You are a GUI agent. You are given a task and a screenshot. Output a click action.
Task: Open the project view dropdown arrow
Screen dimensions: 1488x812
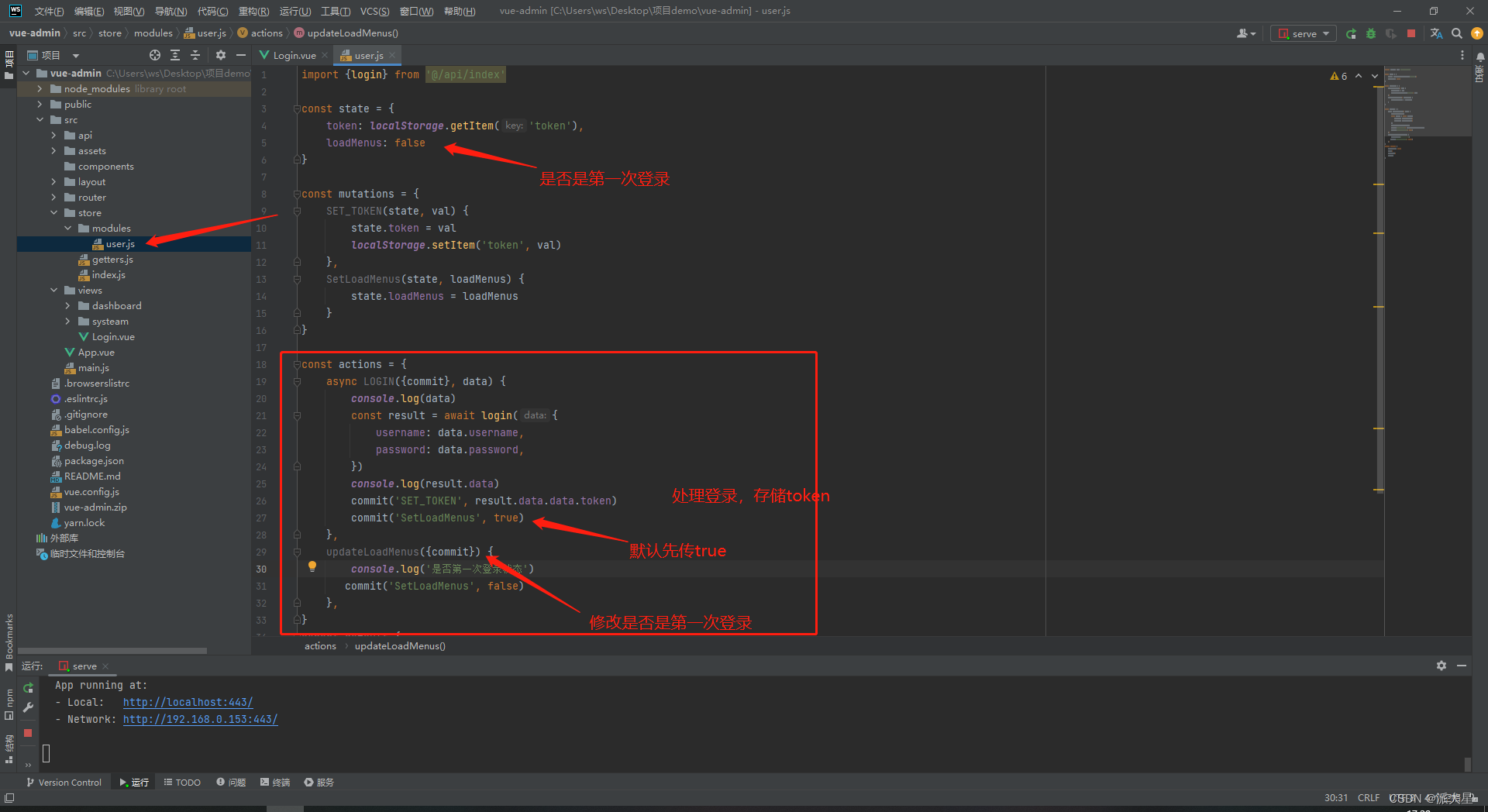76,56
